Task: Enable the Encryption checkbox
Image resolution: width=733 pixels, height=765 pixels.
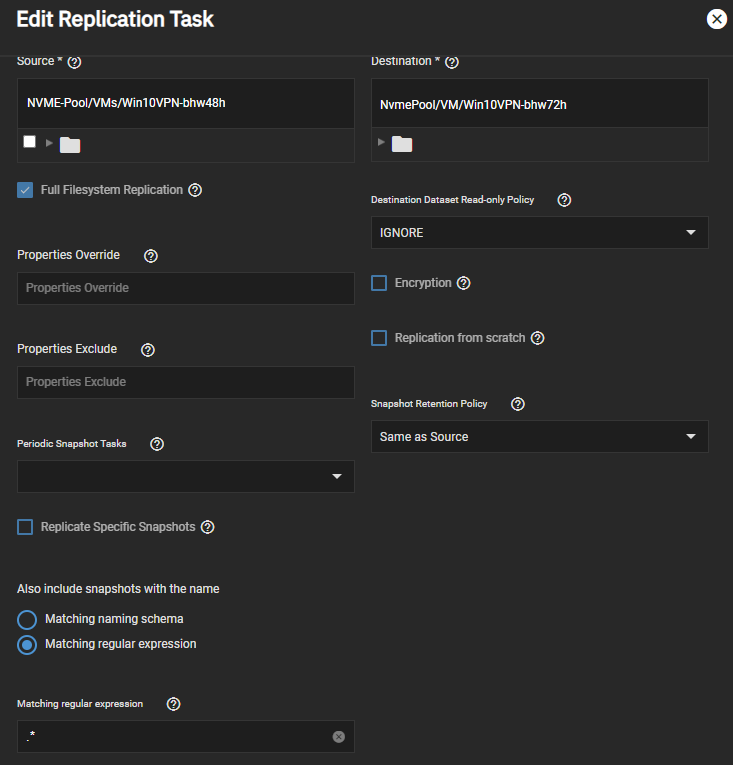Action: 379,283
